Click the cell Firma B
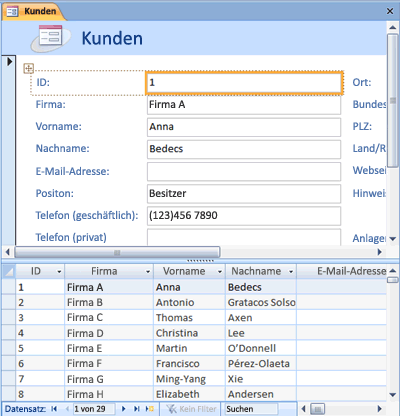Viewport: 400px width, 416px height. 109,303
